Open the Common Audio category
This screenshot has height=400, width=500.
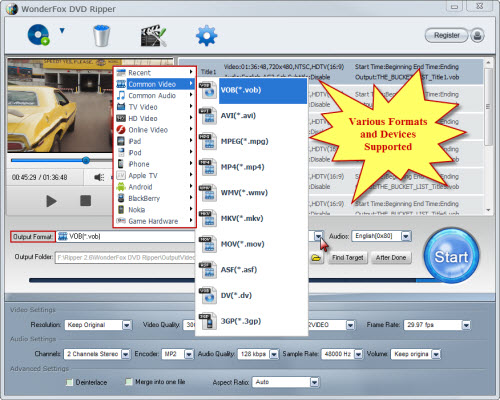pyautogui.click(x=155, y=96)
